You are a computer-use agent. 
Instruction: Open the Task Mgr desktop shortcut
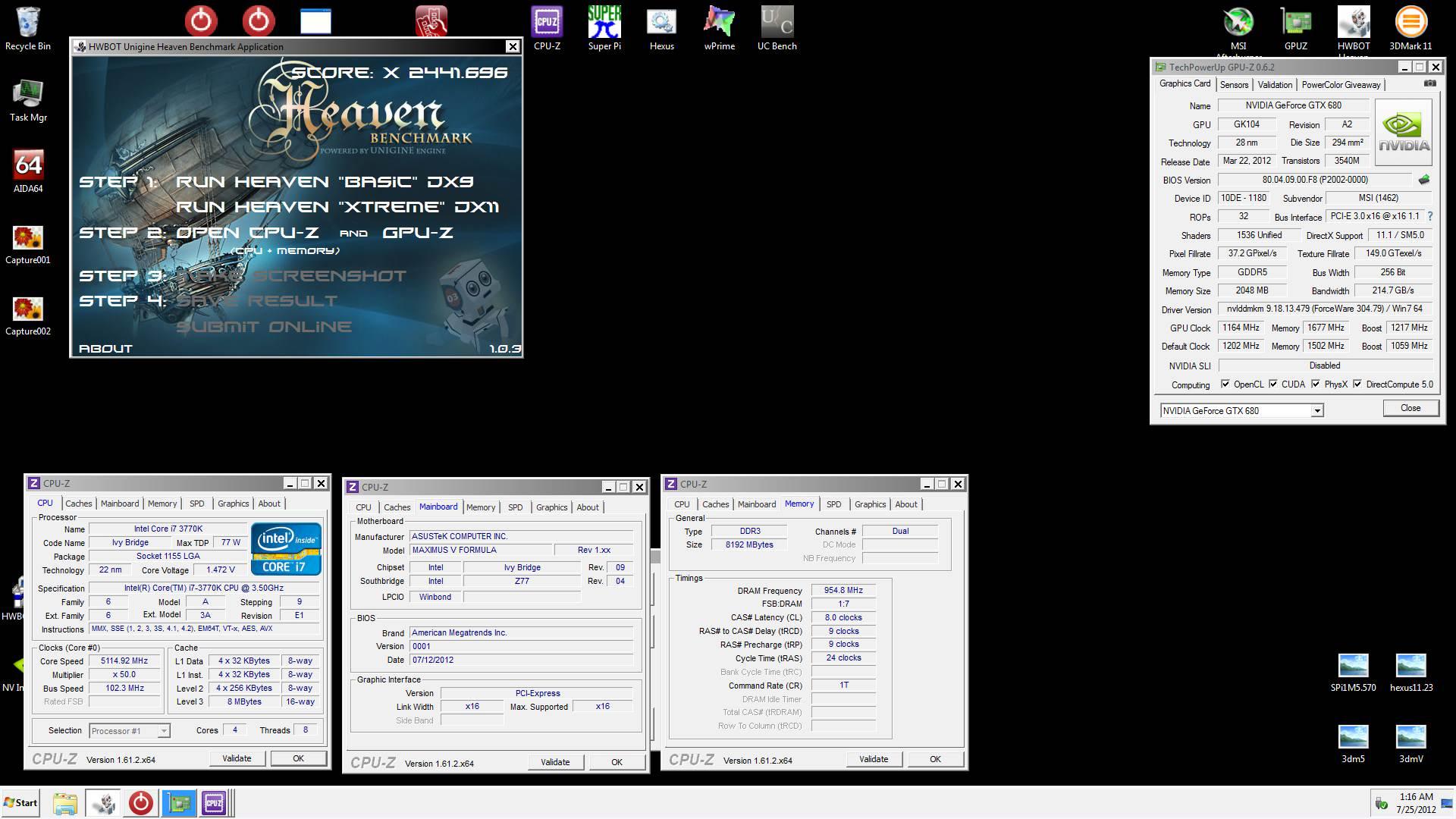tap(28, 99)
